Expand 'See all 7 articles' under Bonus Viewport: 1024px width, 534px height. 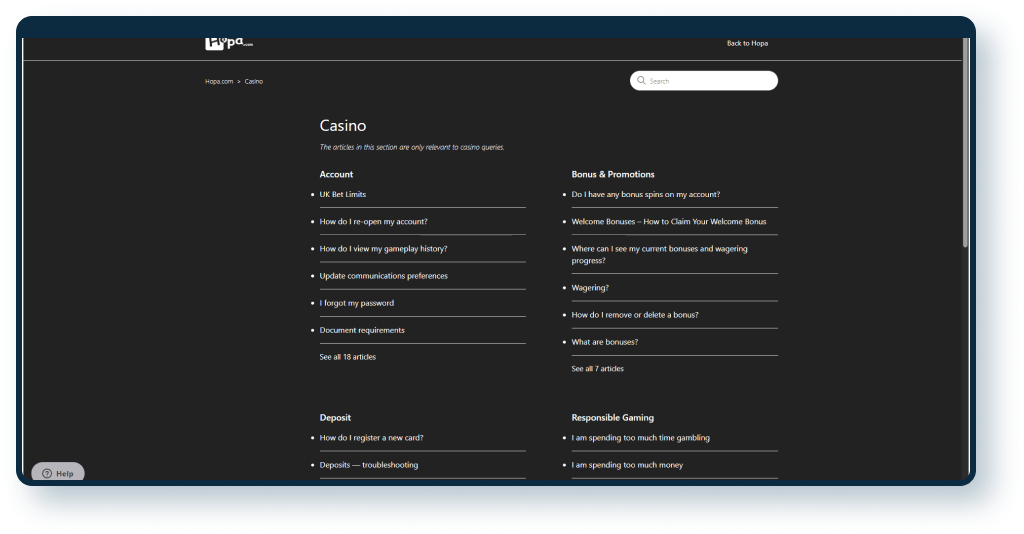click(x=597, y=368)
